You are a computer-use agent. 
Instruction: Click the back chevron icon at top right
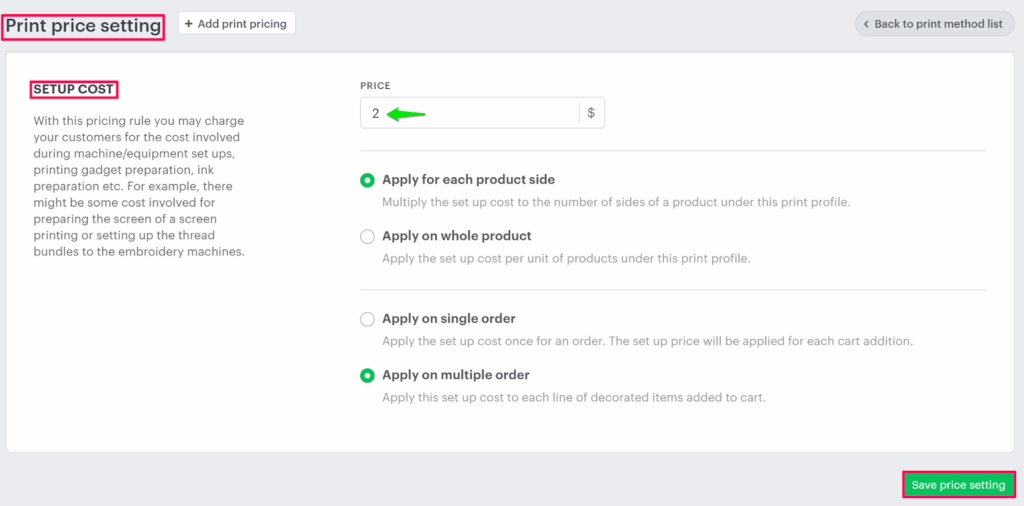(x=866, y=24)
